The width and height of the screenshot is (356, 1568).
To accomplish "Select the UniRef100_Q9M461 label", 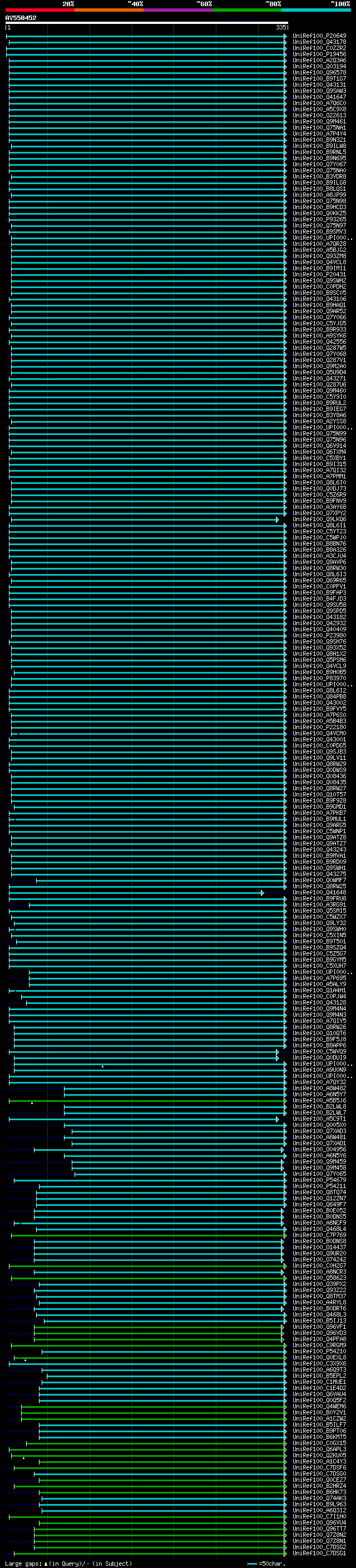I will 319,121.
